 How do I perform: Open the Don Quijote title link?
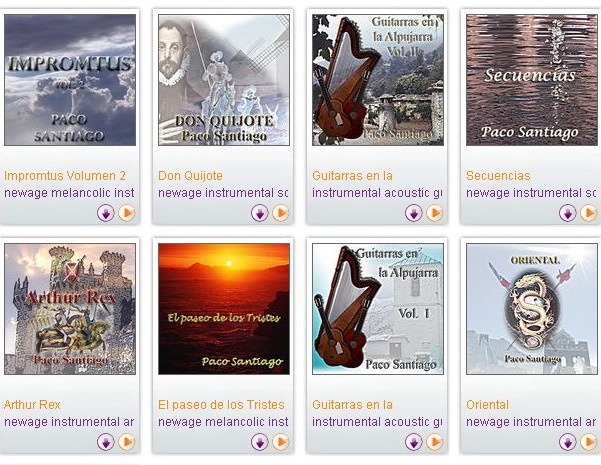(190, 176)
